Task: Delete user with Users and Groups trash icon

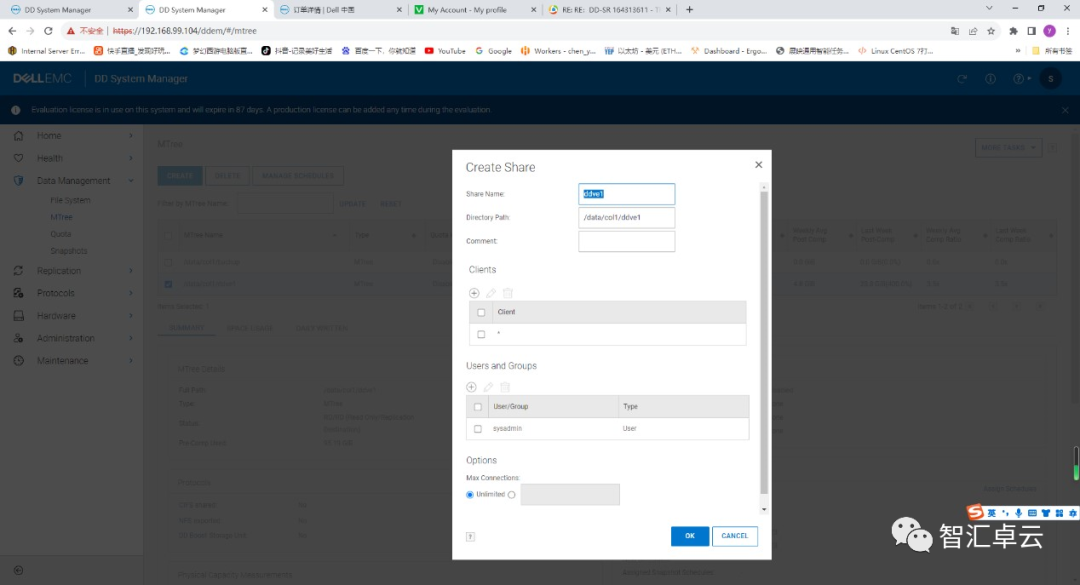Action: [505, 387]
